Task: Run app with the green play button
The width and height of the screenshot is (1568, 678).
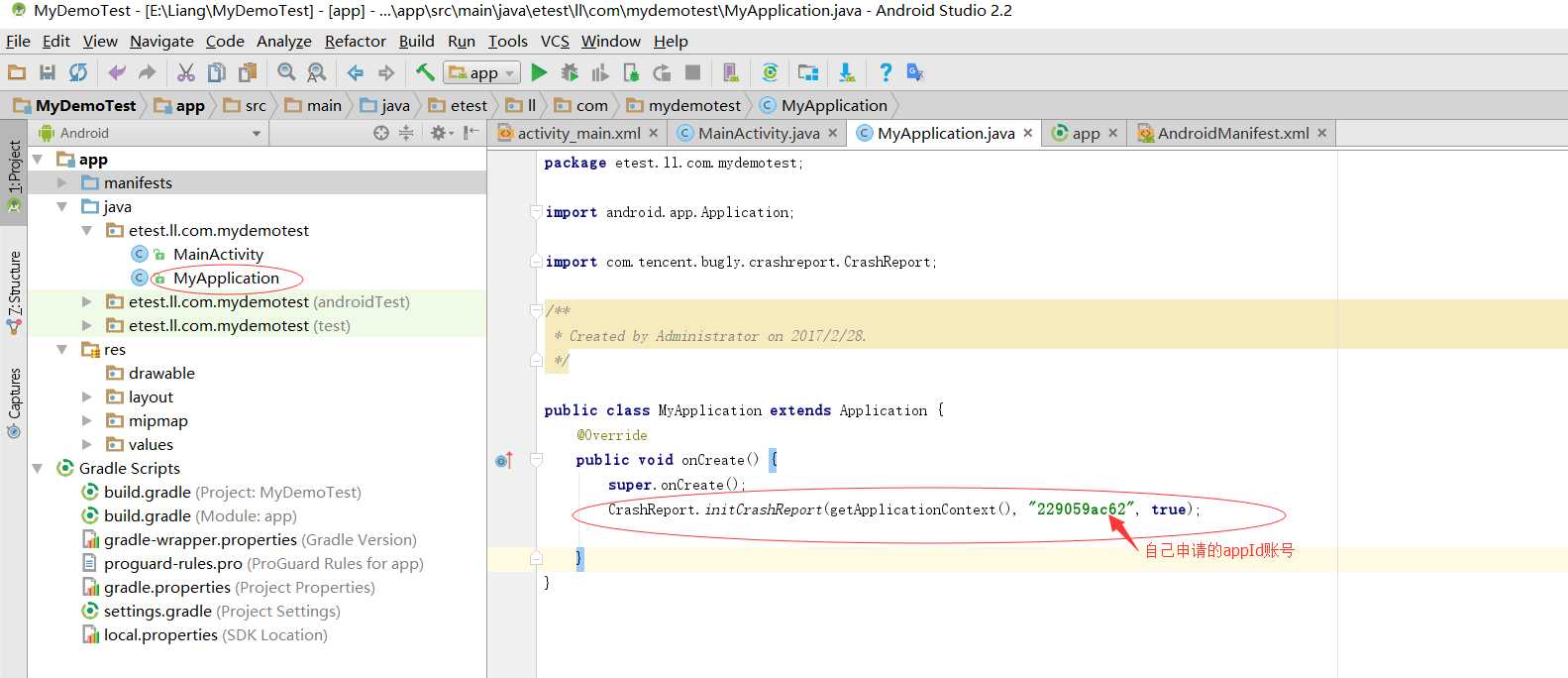Action: point(539,72)
